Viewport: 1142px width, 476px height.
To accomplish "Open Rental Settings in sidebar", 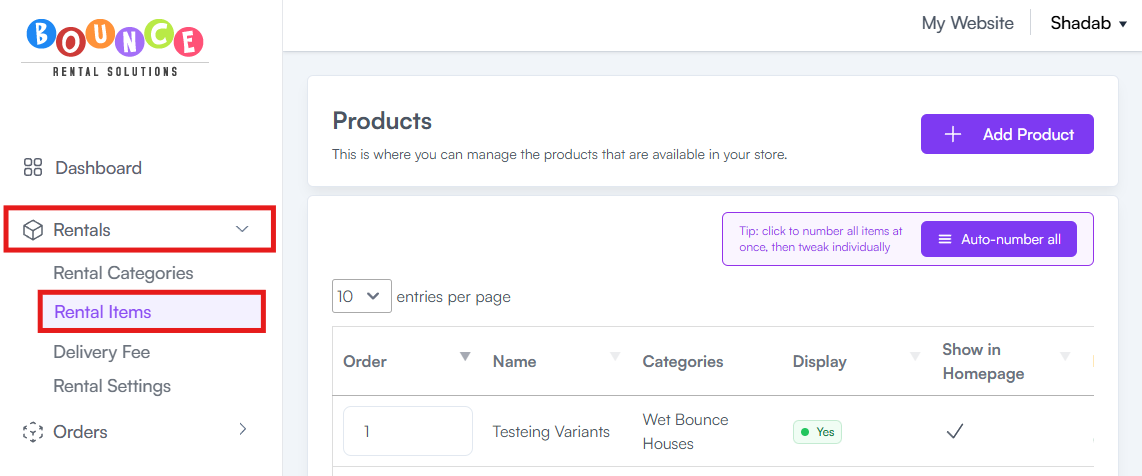I will click(111, 386).
